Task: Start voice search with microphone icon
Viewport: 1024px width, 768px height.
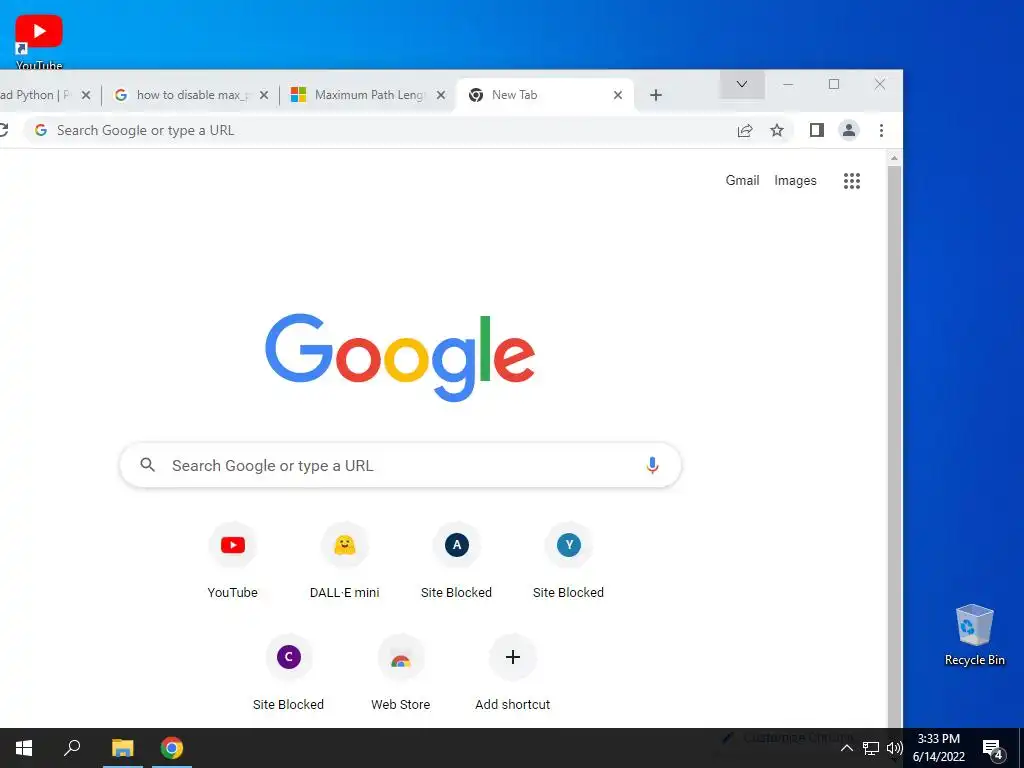Action: click(652, 465)
